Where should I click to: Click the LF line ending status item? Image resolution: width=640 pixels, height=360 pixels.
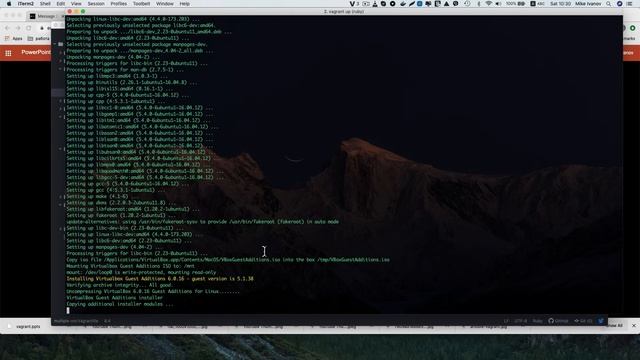tap(506, 321)
